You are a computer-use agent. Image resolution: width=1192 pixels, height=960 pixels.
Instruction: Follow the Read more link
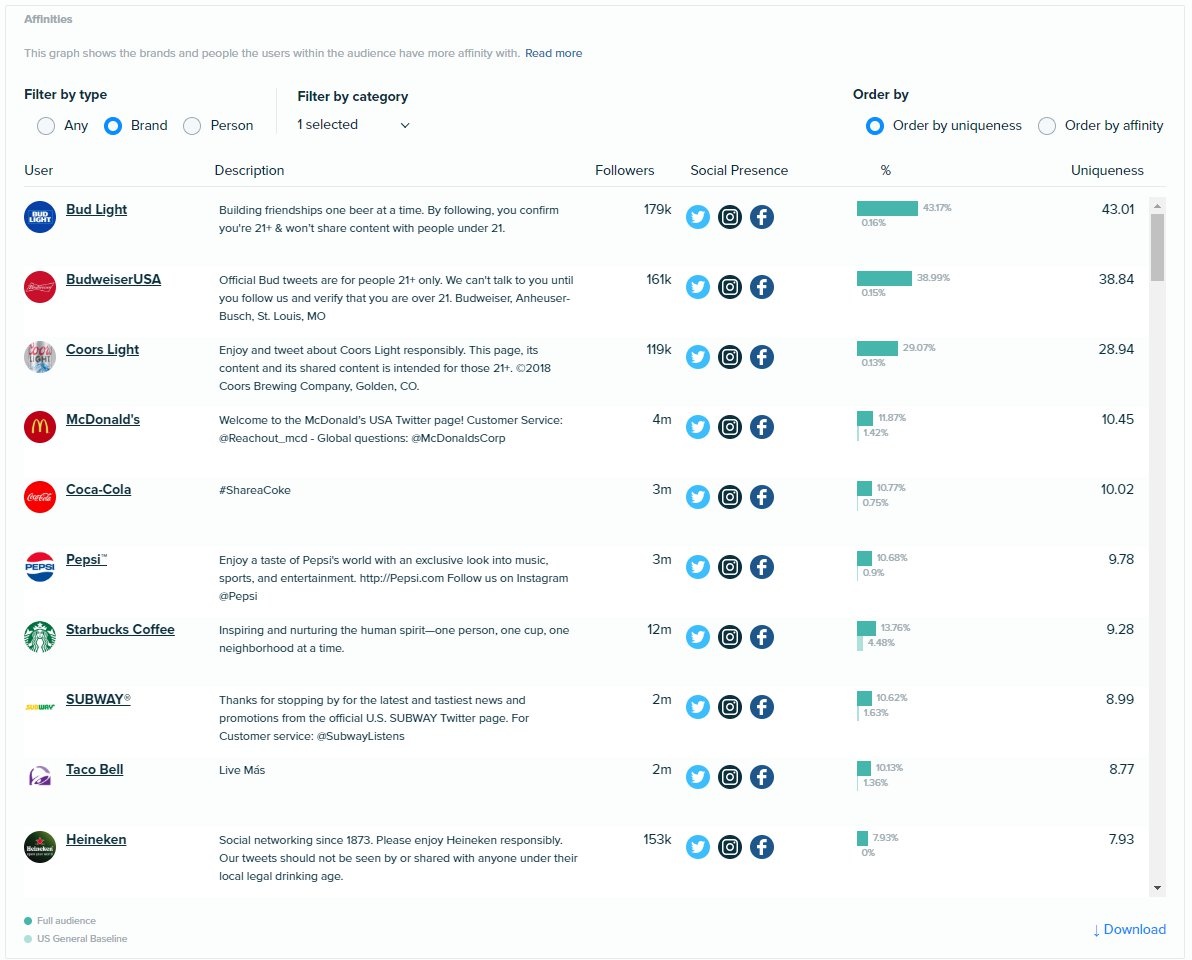(553, 53)
